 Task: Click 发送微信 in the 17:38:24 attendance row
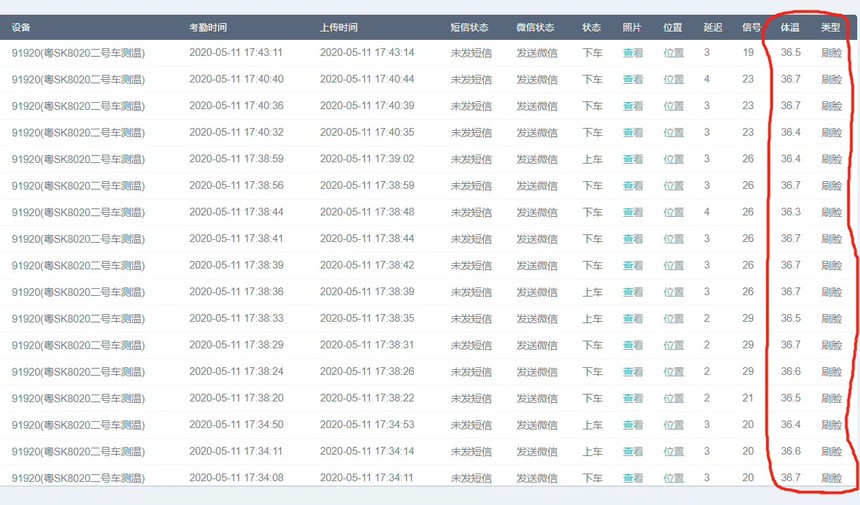coord(537,372)
